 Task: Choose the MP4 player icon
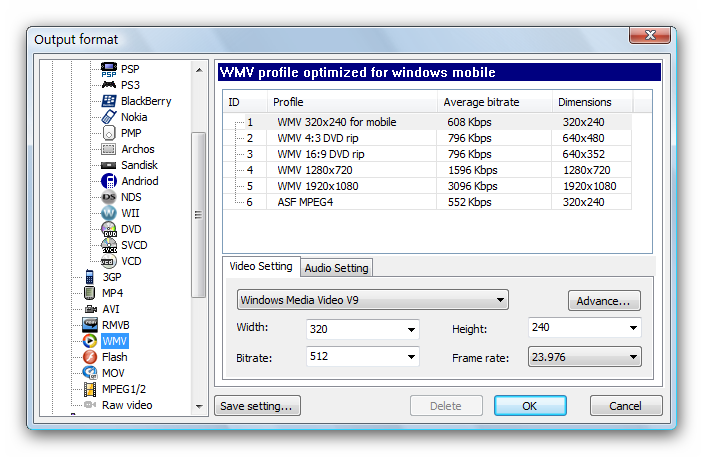pyautogui.click(x=90, y=293)
